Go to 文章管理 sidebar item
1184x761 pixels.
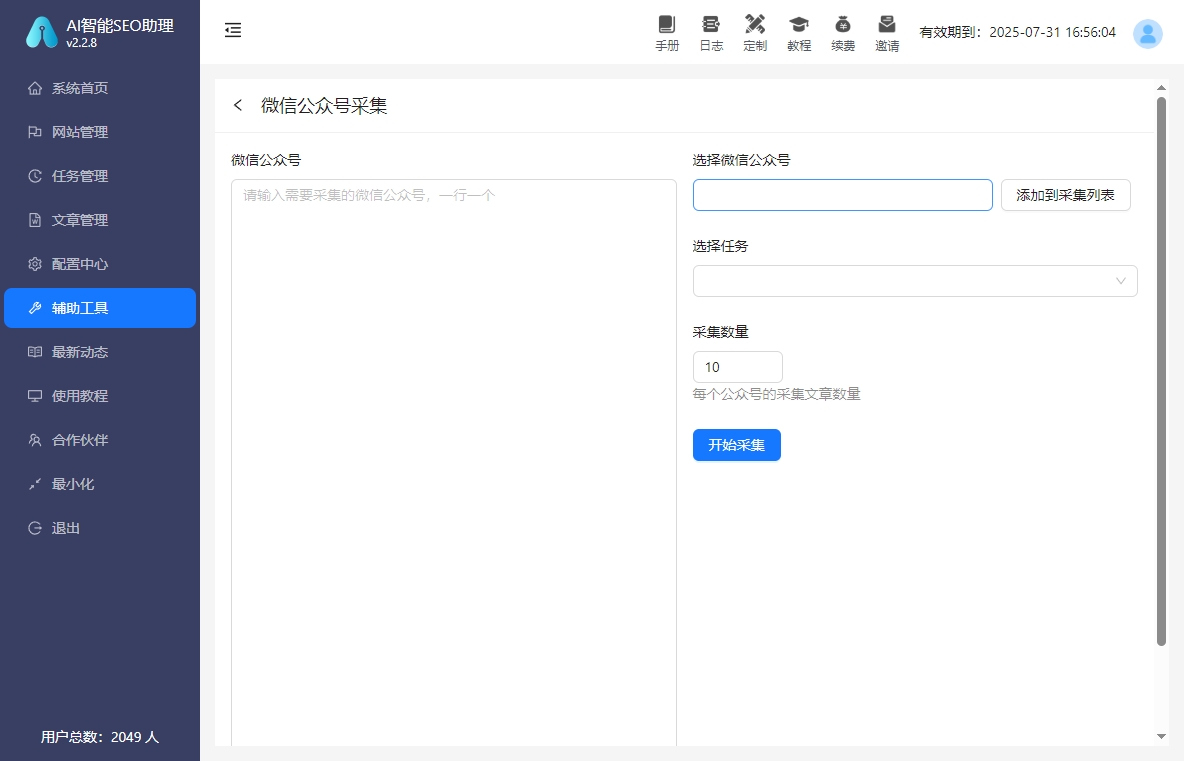click(80, 220)
